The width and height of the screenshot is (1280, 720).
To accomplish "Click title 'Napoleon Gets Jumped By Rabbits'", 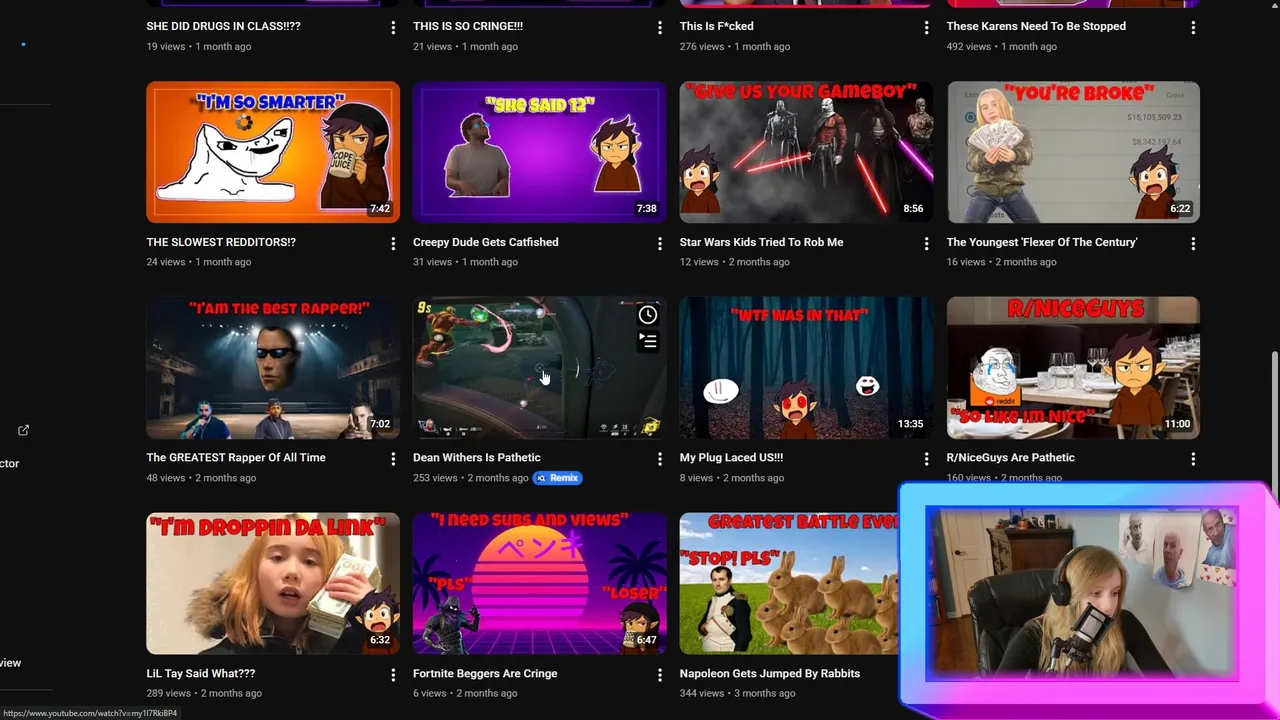I will point(770,673).
